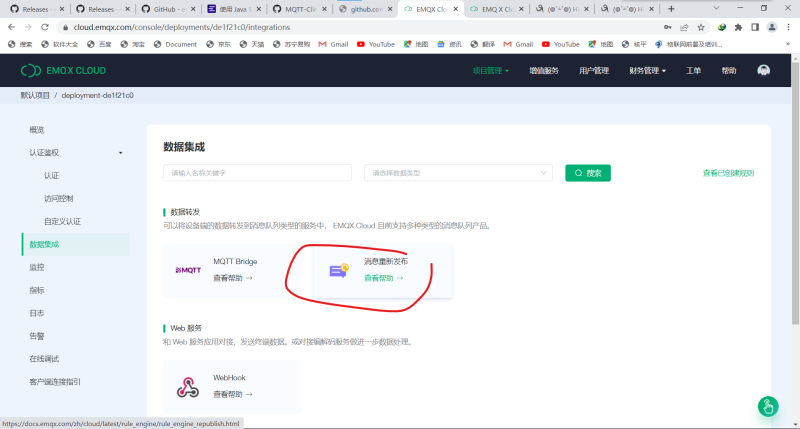The image size is (800, 429).
Task: Click the page vertical scrollbar
Action: (795, 191)
